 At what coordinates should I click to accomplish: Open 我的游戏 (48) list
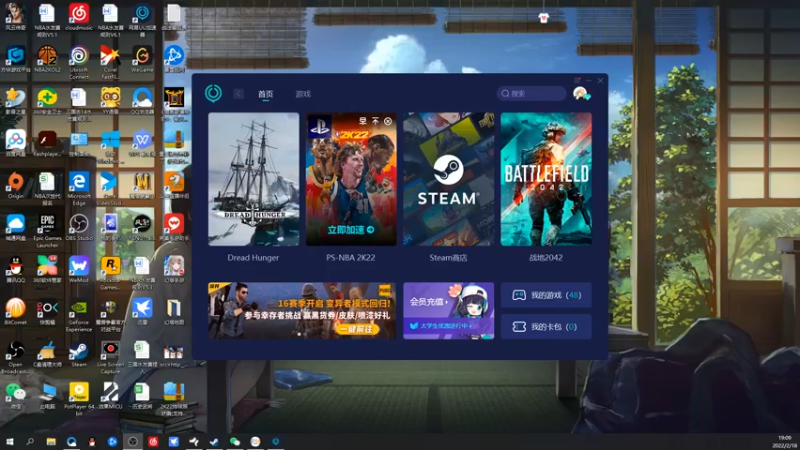(546, 295)
